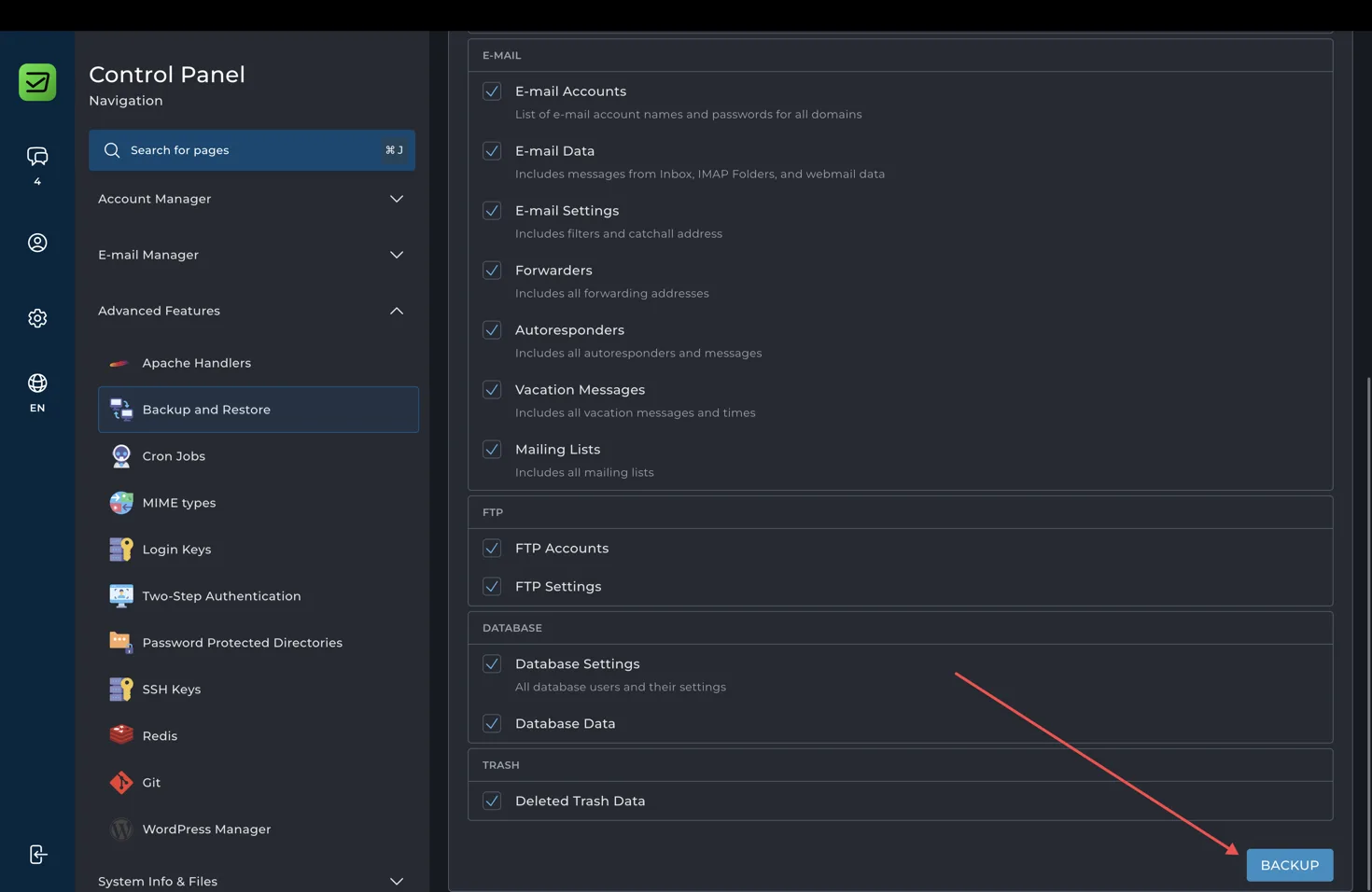
Task: Toggle the Forwarders checkbox
Action: click(x=492, y=271)
